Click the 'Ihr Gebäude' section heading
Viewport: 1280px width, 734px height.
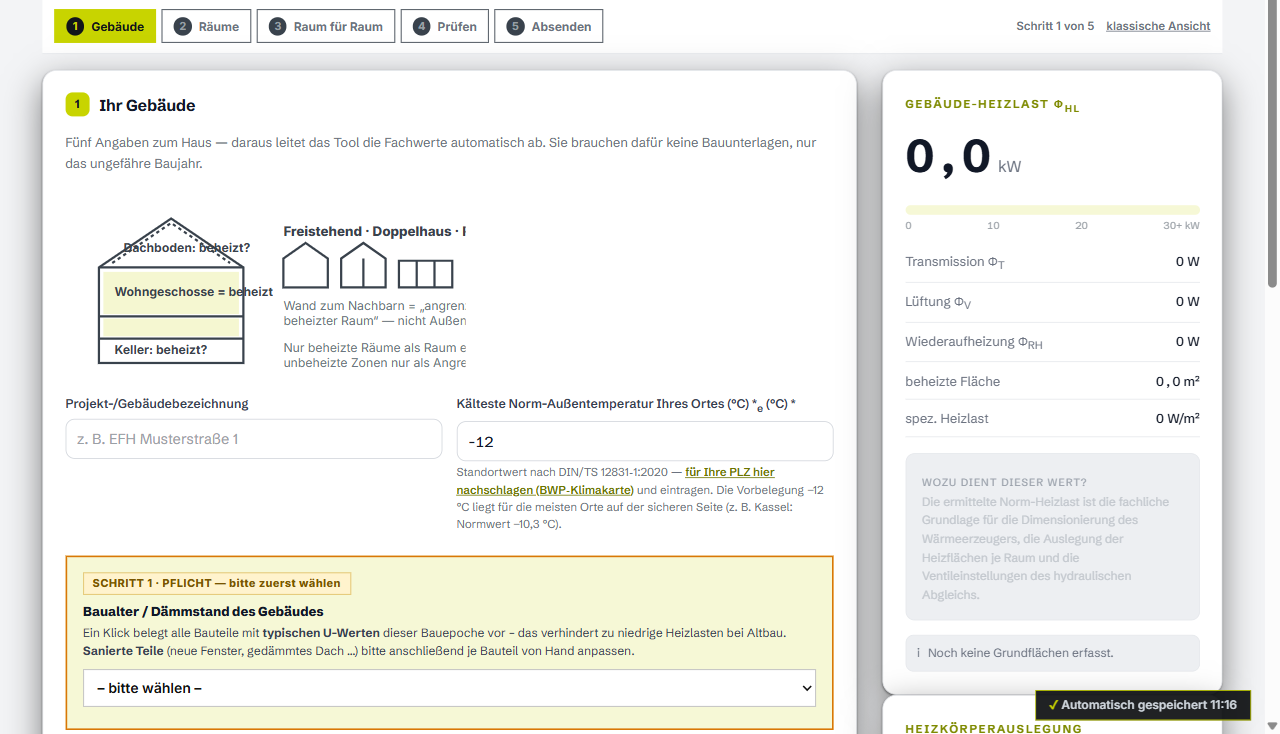pyautogui.click(x=147, y=105)
